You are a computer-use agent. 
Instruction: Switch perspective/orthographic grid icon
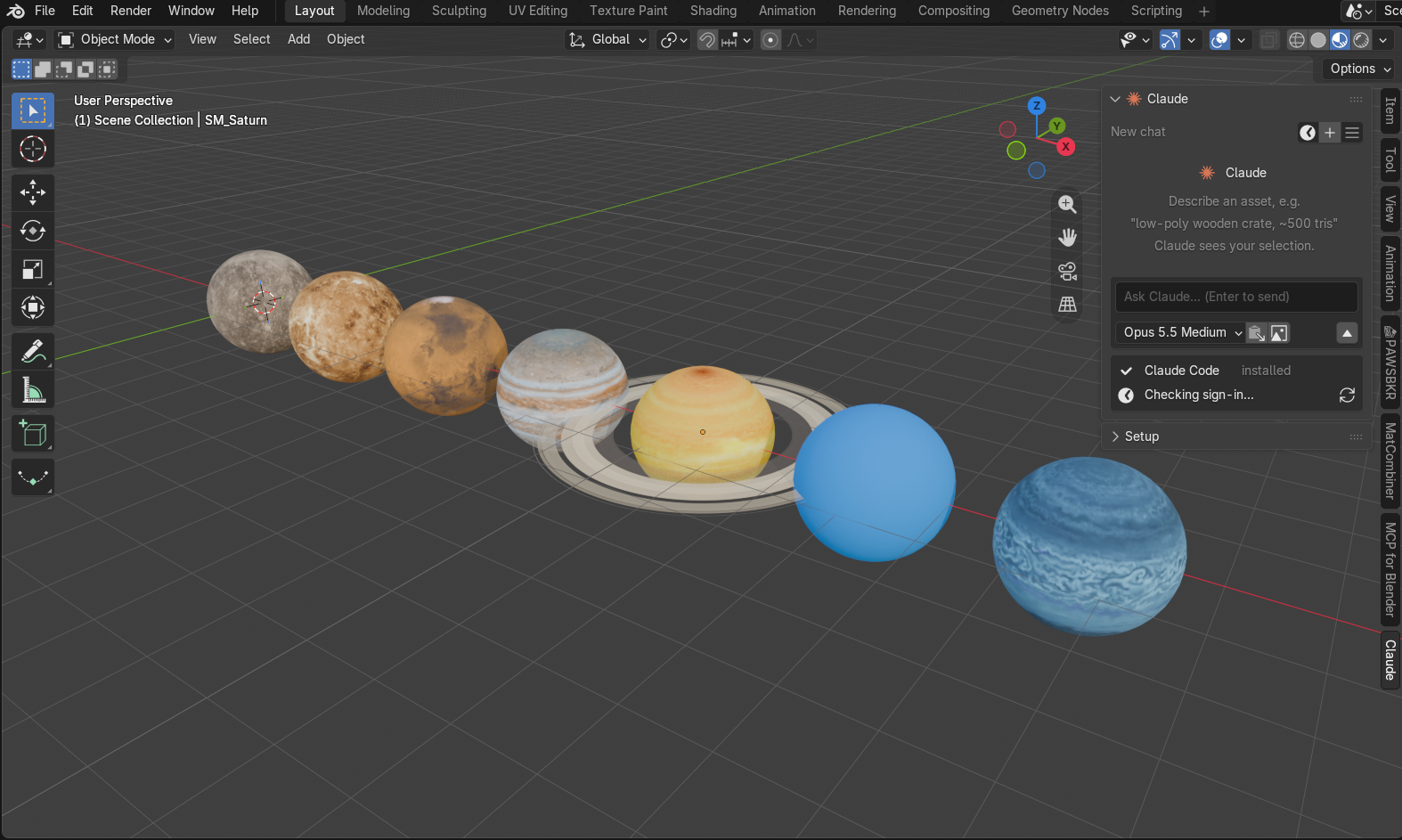(1067, 304)
